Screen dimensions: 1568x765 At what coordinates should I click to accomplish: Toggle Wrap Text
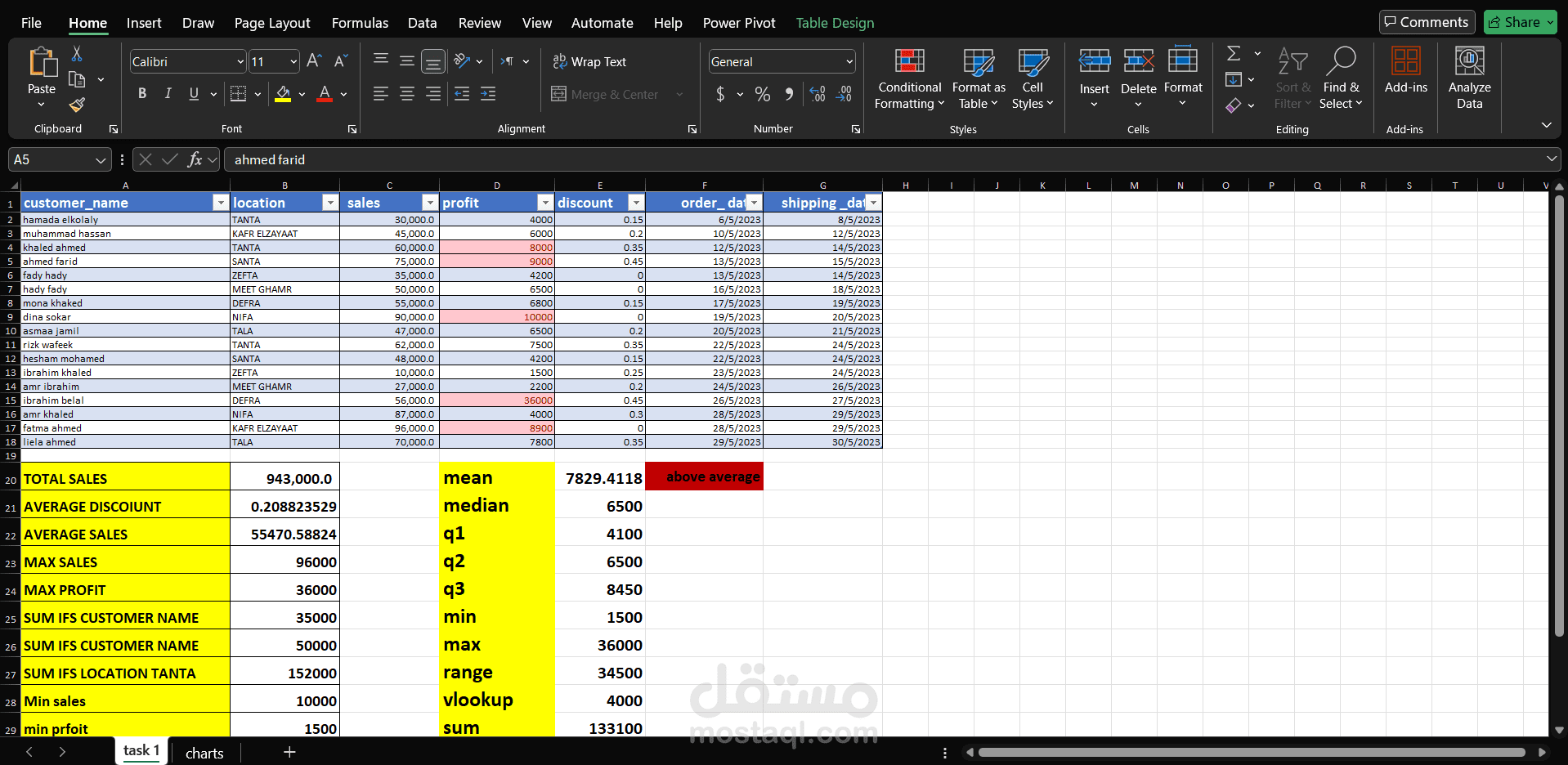tap(589, 61)
